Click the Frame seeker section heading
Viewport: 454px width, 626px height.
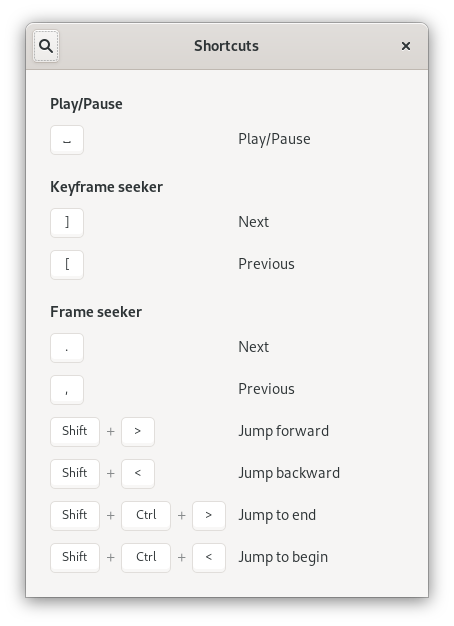pyautogui.click(x=96, y=312)
